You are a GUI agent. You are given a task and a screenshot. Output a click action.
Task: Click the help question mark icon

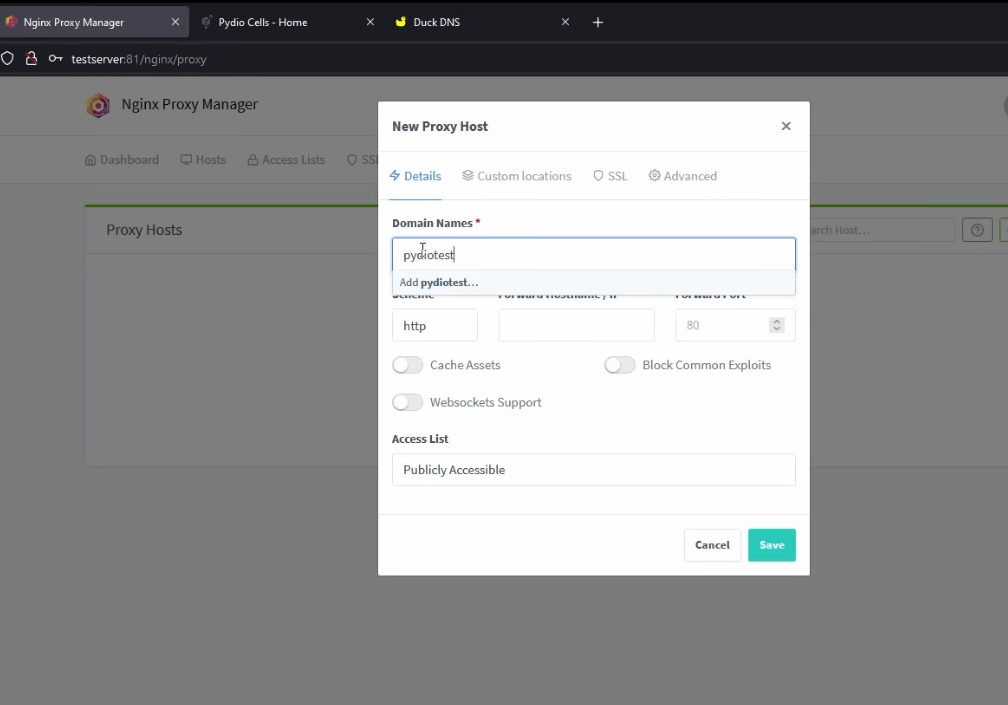[977, 230]
